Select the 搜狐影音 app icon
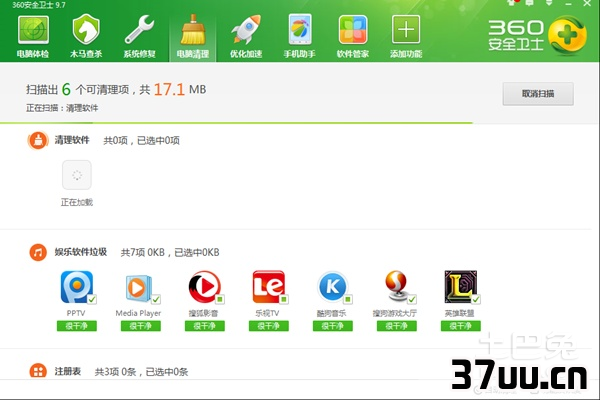 [x=204, y=287]
